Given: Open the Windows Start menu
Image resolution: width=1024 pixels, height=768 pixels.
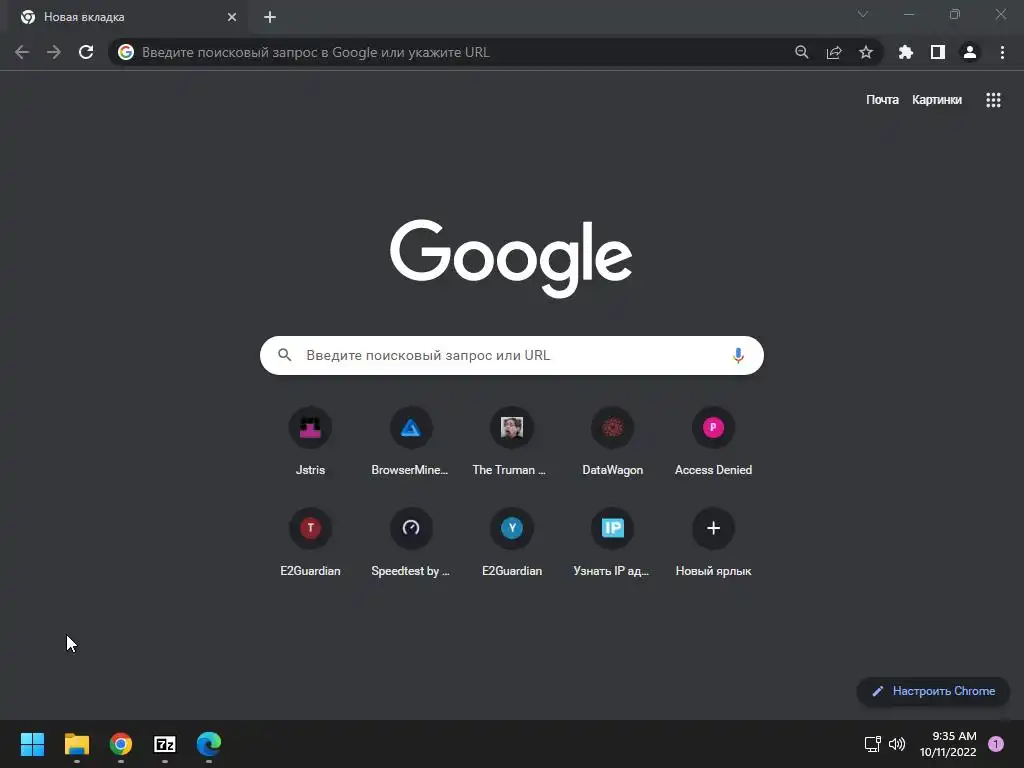Looking at the screenshot, I should (x=33, y=744).
